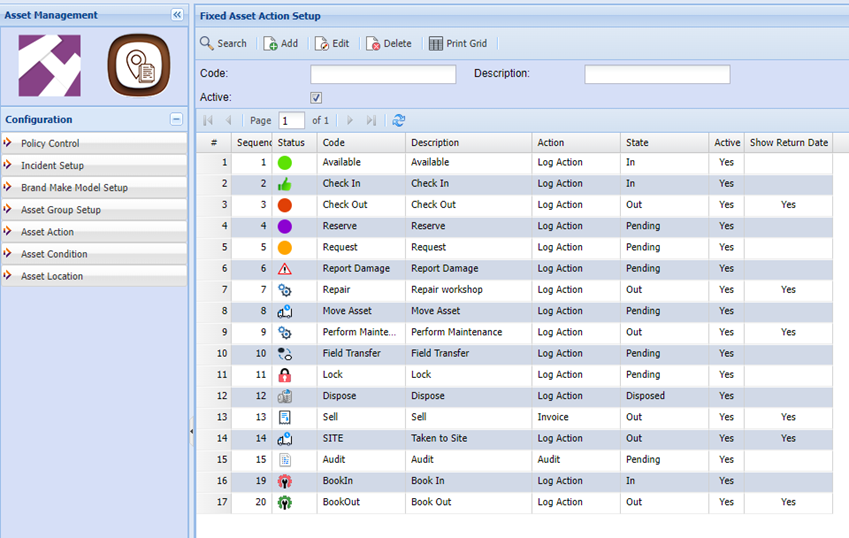
Task: Expand the Policy Control menu item
Action: coord(50,144)
